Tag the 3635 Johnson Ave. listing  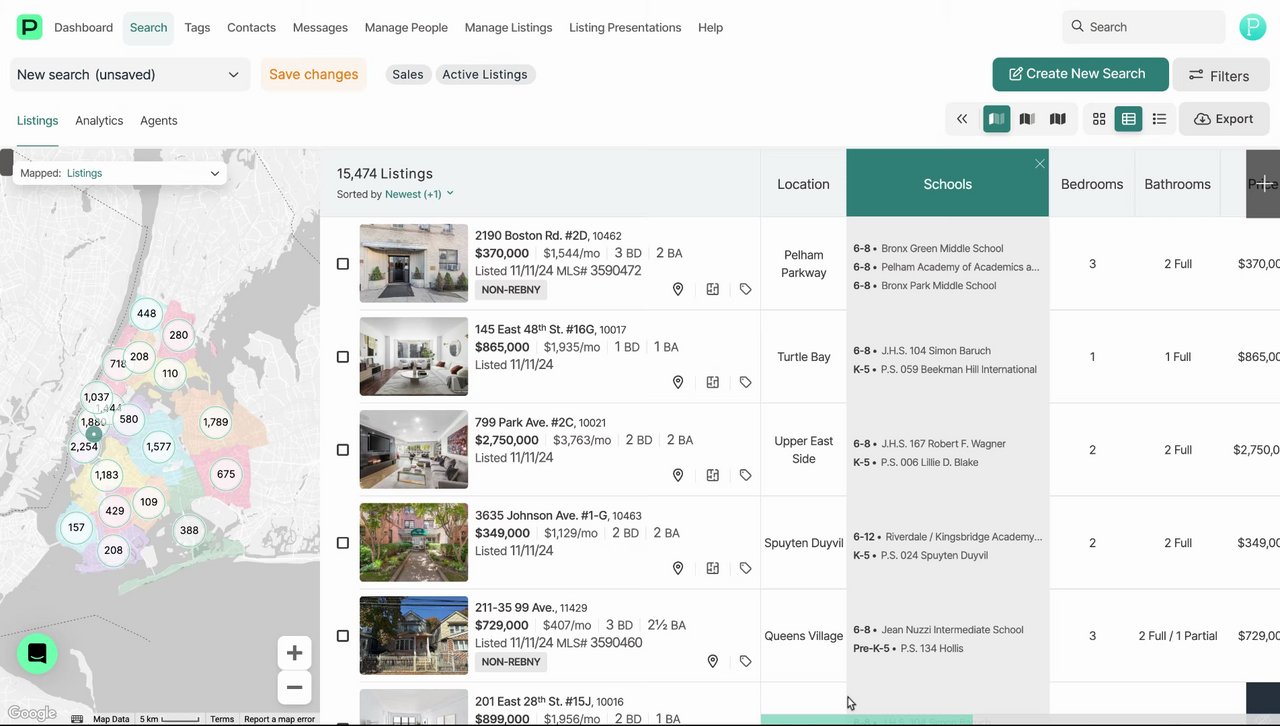(x=746, y=568)
